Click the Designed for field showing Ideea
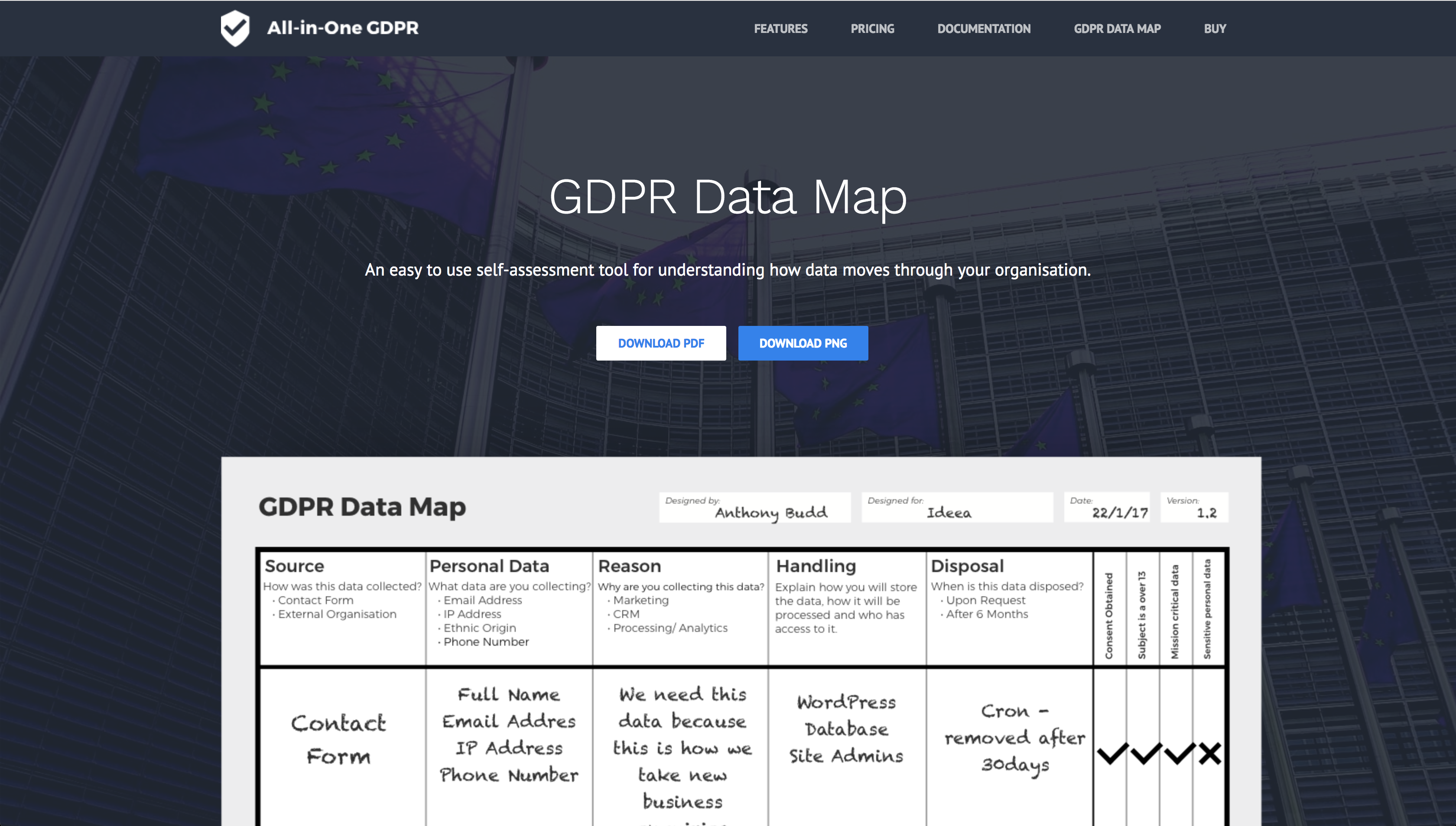Screen dimensions: 1456x826 pos(956,507)
